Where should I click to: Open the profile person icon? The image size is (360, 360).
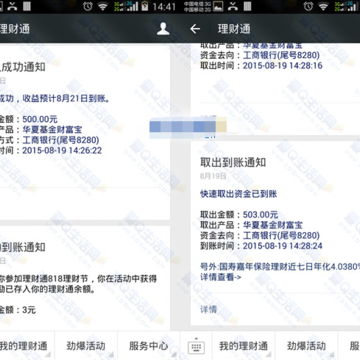(163, 29)
